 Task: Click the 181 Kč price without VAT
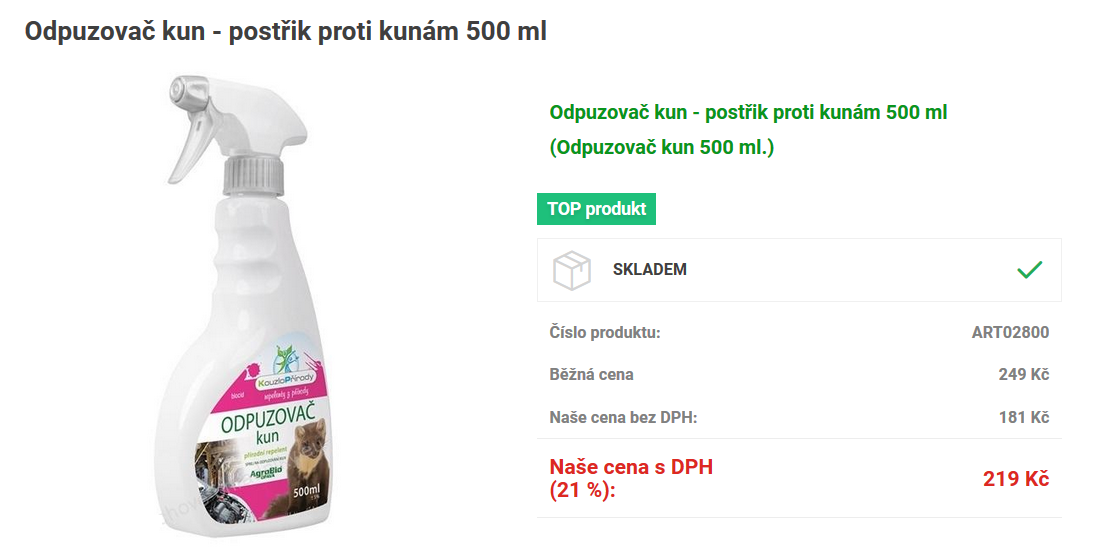(1024, 417)
